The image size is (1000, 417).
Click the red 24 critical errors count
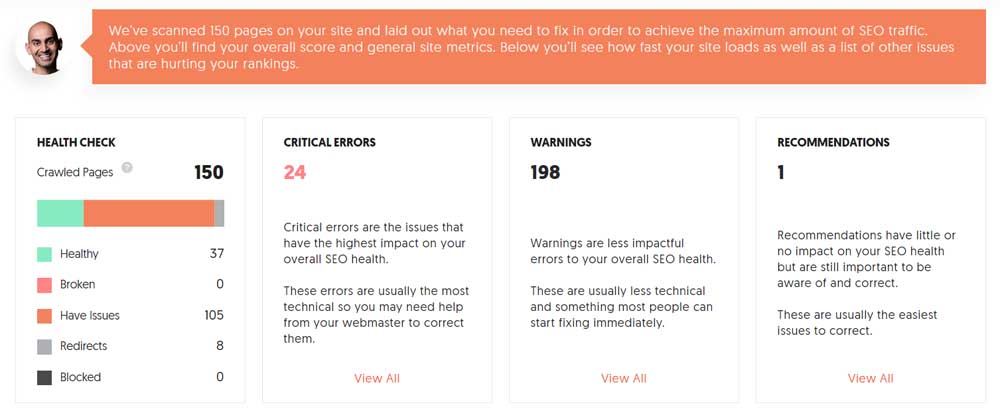point(295,172)
